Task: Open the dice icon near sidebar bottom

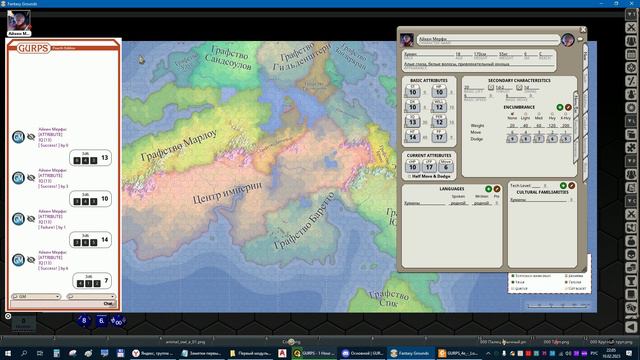Action: click(631, 308)
